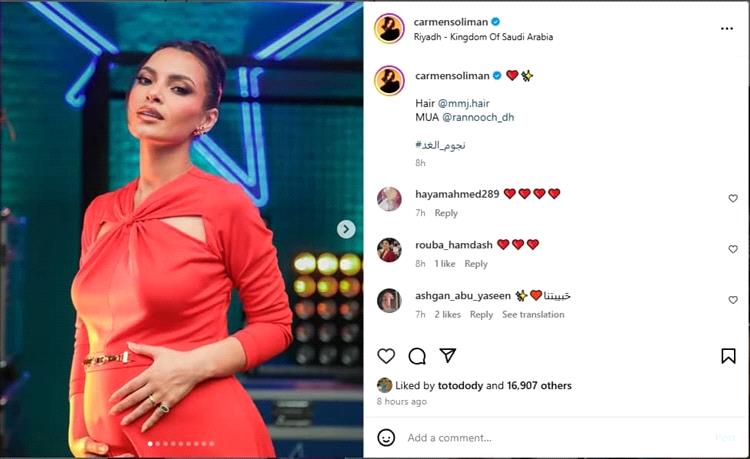750x459 pixels.
Task: Open Riyadh - Kingdom Of Saudi Arabia location
Action: 483,37
